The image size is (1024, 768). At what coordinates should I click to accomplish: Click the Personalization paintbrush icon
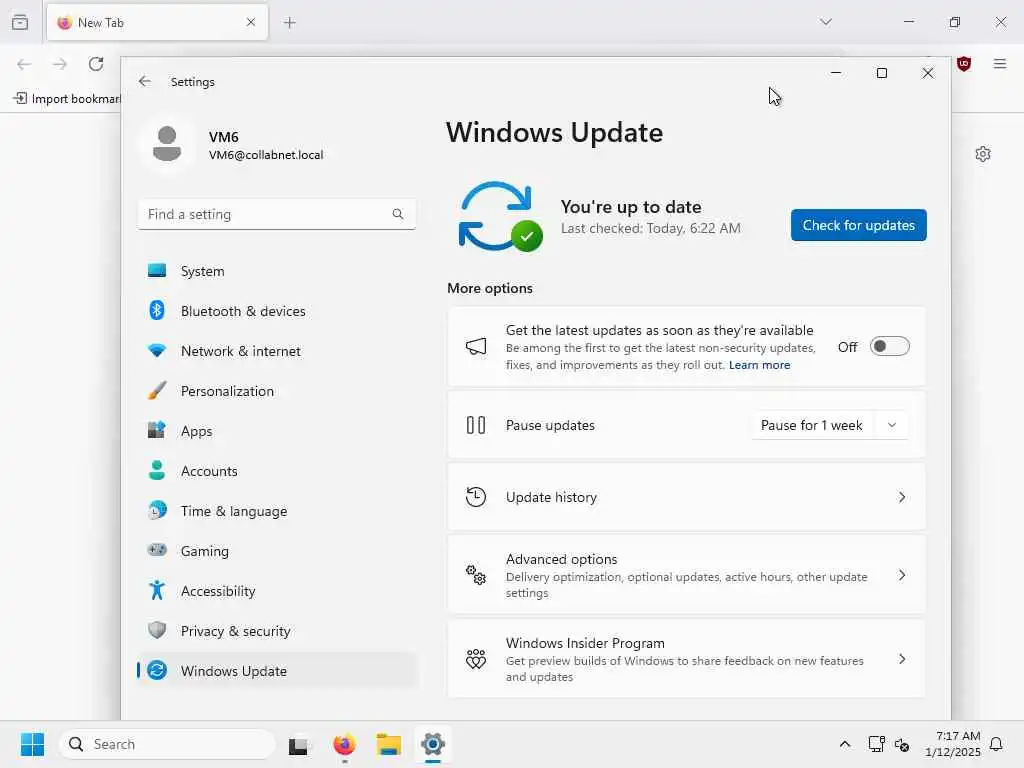[157, 391]
